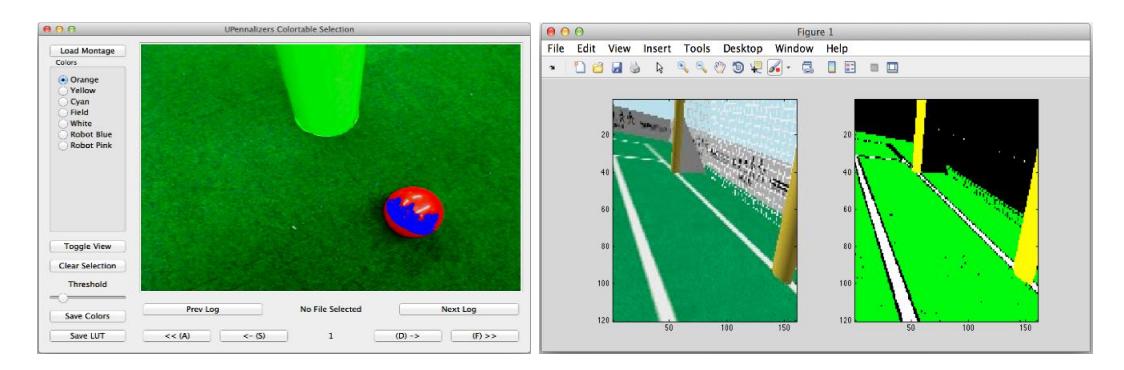This screenshot has height=370, width=1124.
Task: Click the frame number '1' label
Action: 330,336
